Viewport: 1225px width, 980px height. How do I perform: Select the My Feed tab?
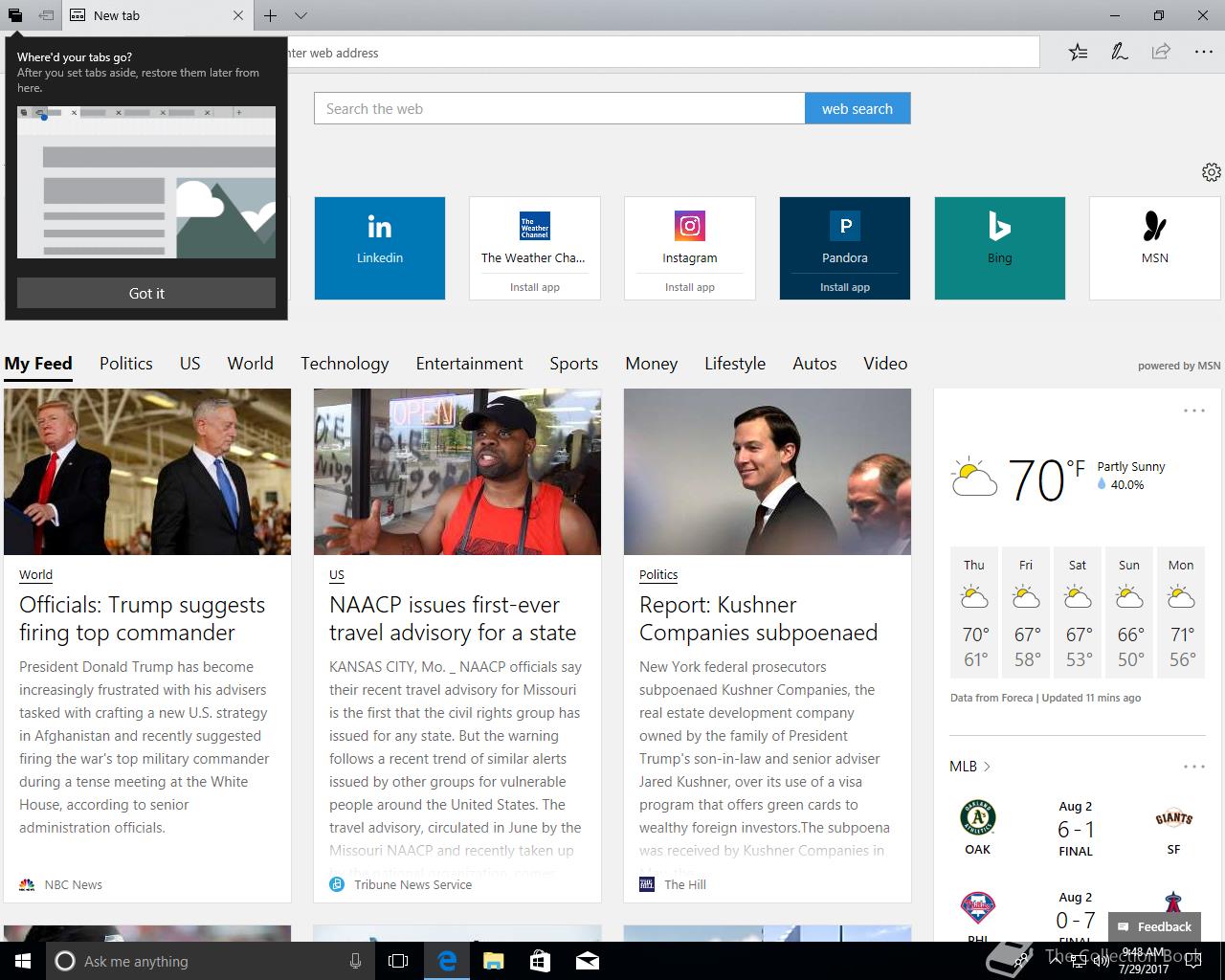tap(38, 364)
